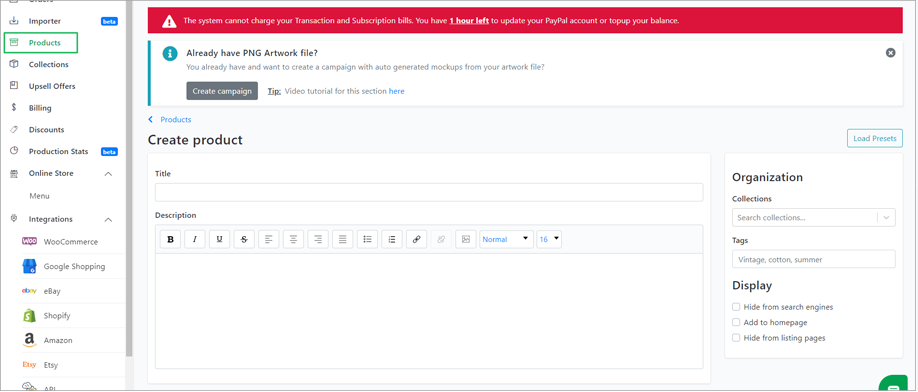Click the Bold formatting icon
Image resolution: width=918 pixels, height=392 pixels.
(170, 239)
